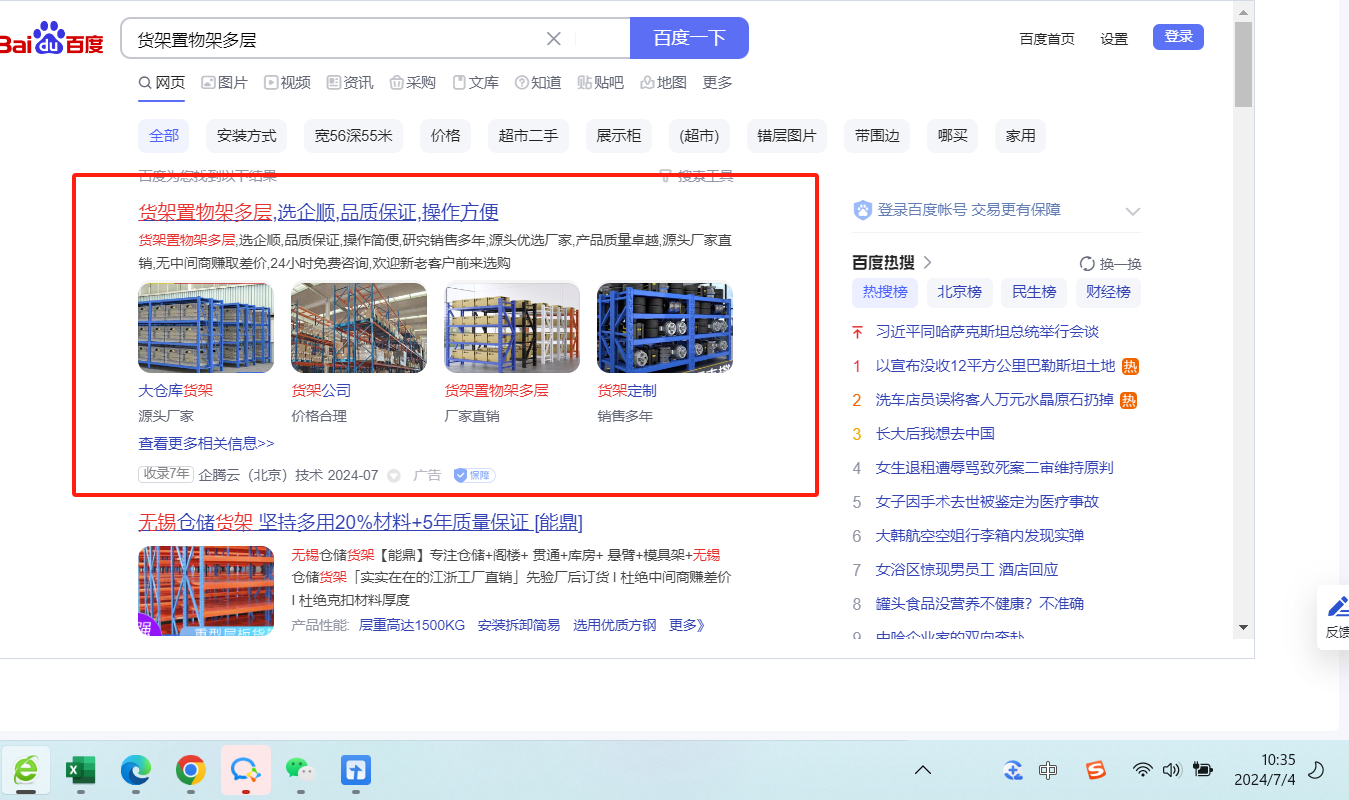The height and width of the screenshot is (800, 1349).
Task: Select the 超市二手 filter chip
Action: click(528, 136)
